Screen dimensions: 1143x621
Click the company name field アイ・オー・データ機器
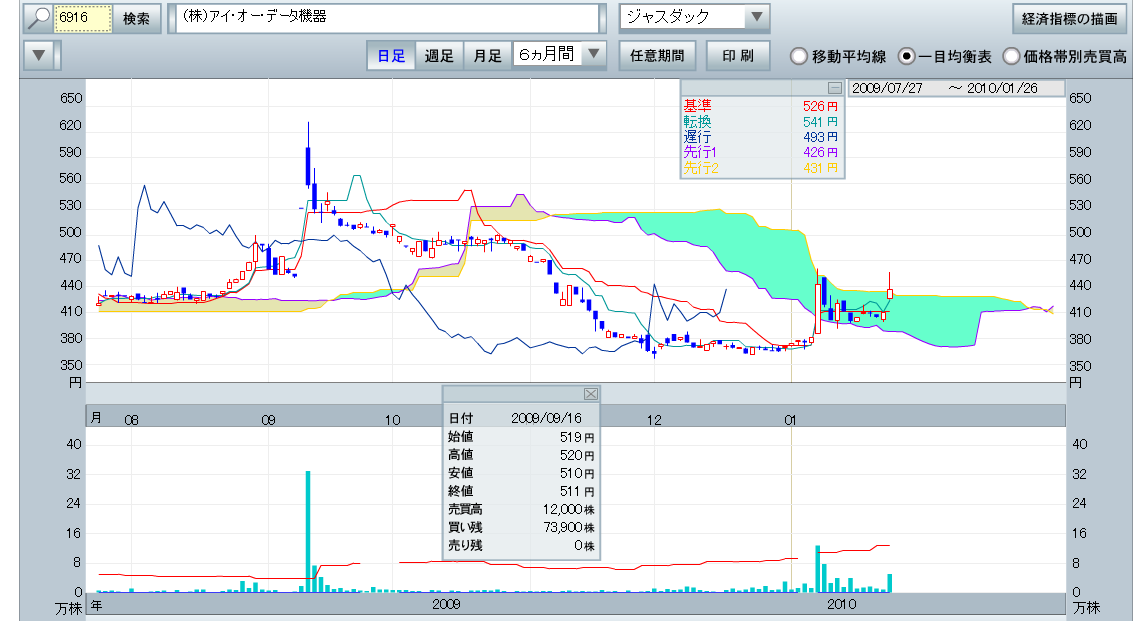(387, 18)
